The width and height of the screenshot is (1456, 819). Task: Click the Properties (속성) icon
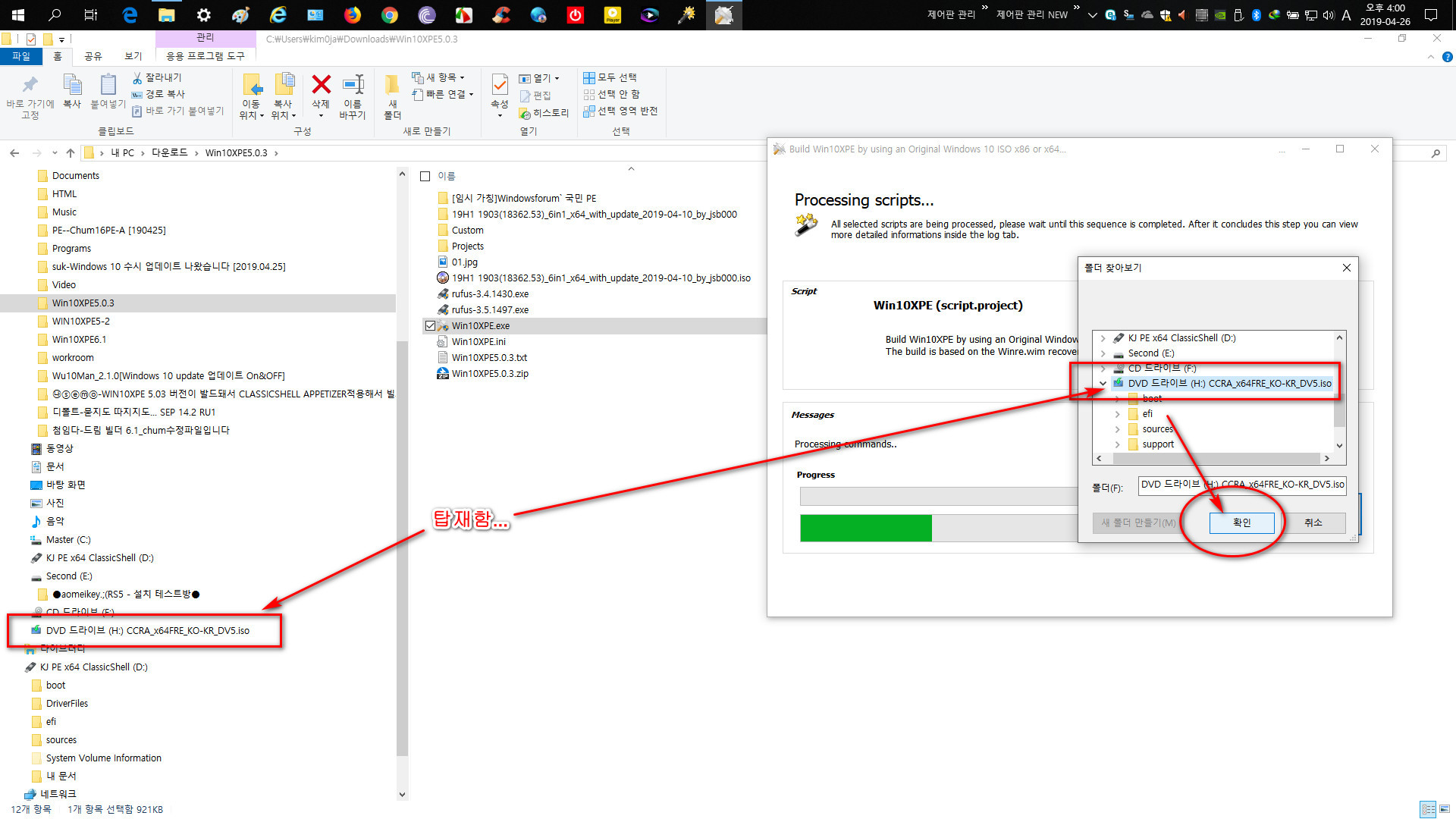tap(500, 85)
